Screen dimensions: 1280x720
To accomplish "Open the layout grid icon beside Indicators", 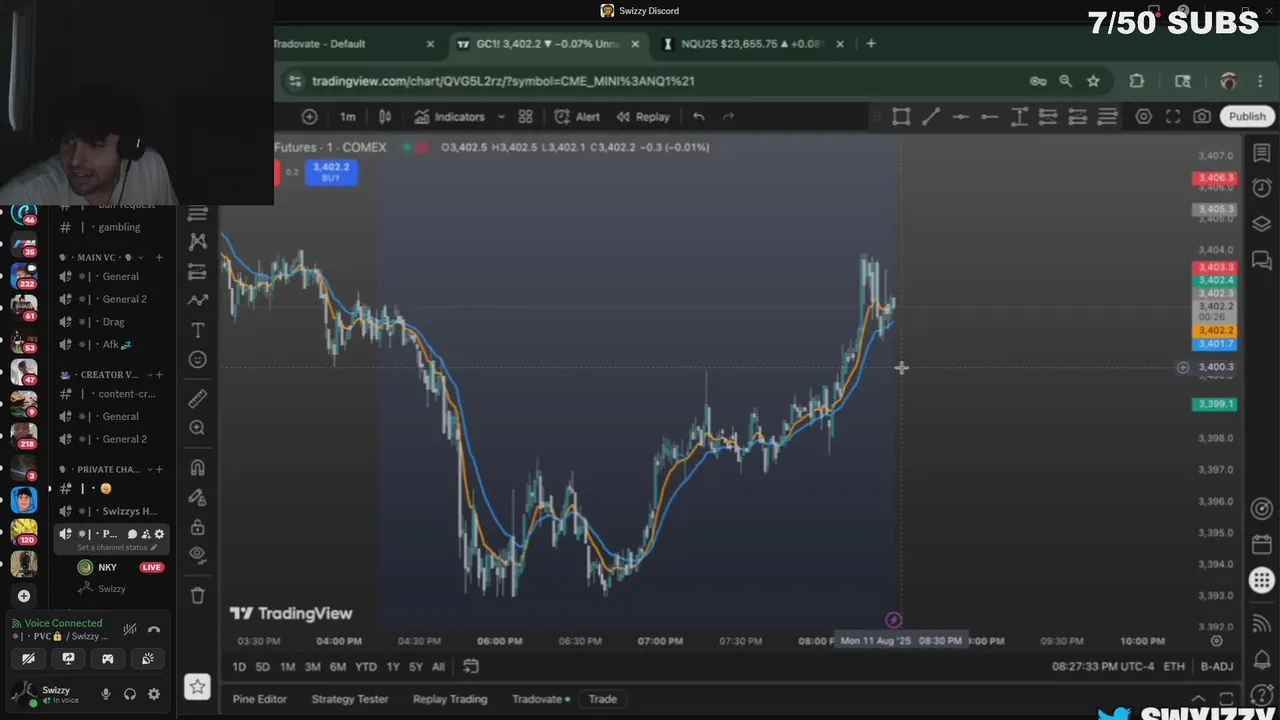I will [x=525, y=117].
